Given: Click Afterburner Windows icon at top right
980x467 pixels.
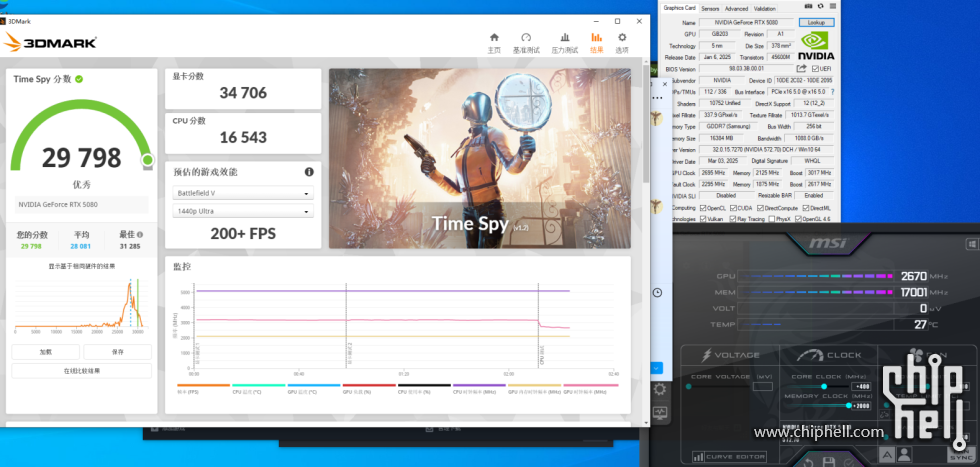Looking at the screenshot, I should pyautogui.click(x=971, y=243).
